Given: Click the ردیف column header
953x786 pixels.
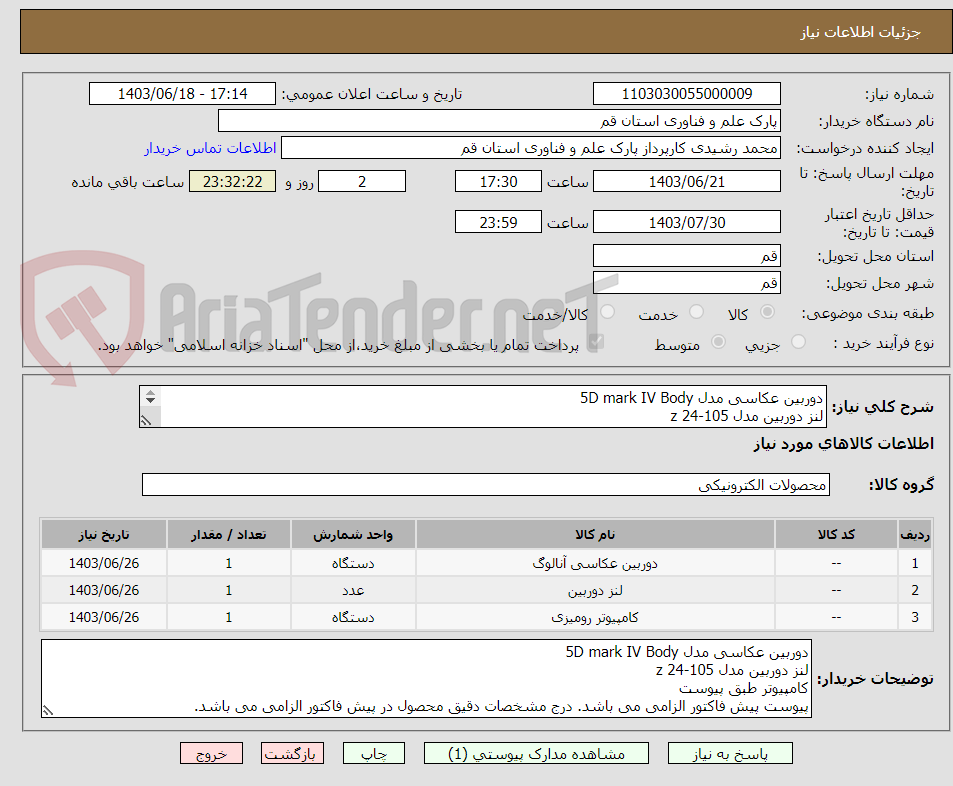Looking at the screenshot, I should pyautogui.click(x=915, y=534).
